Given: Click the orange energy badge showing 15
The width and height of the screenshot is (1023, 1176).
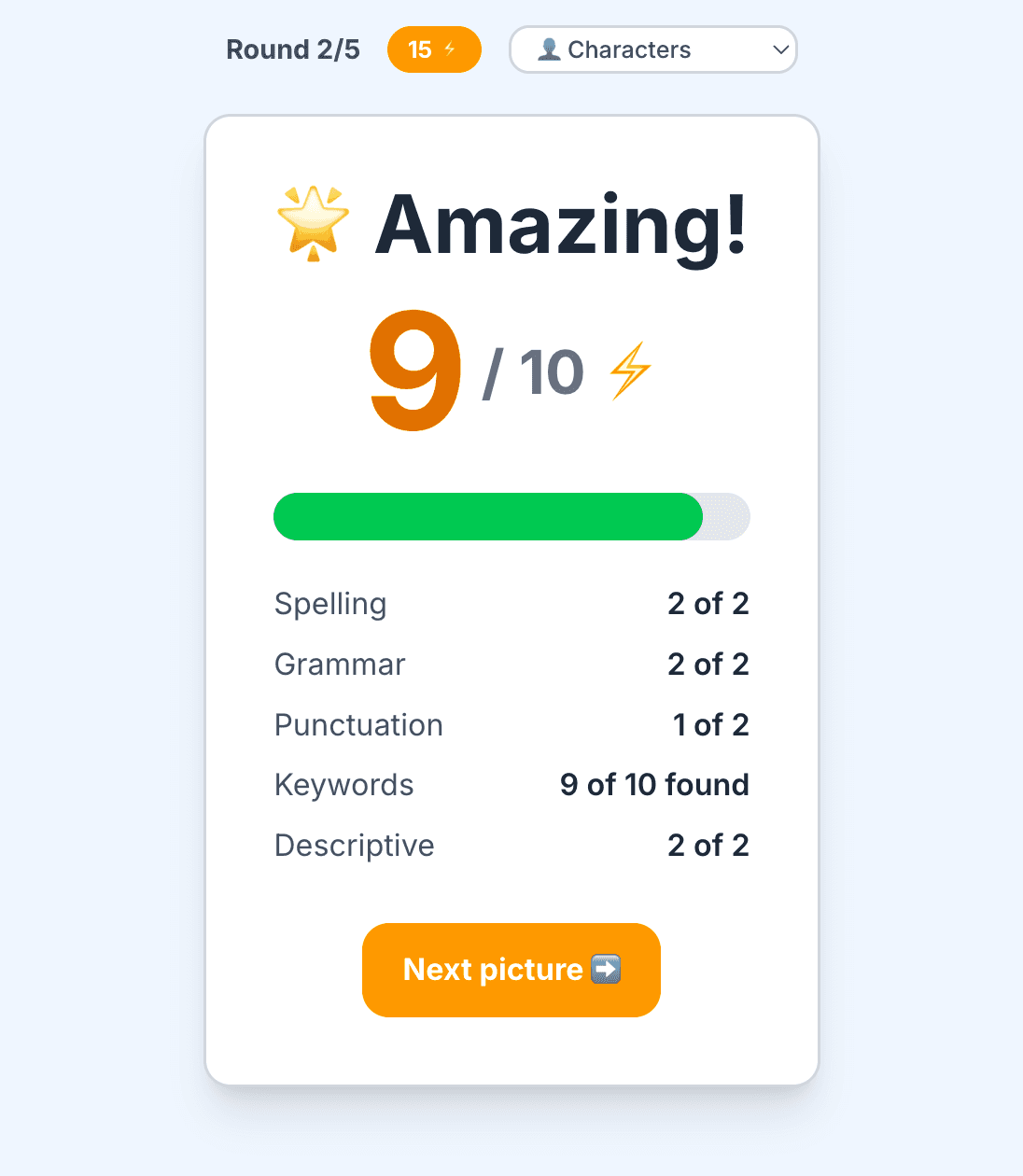Looking at the screenshot, I should [434, 49].
